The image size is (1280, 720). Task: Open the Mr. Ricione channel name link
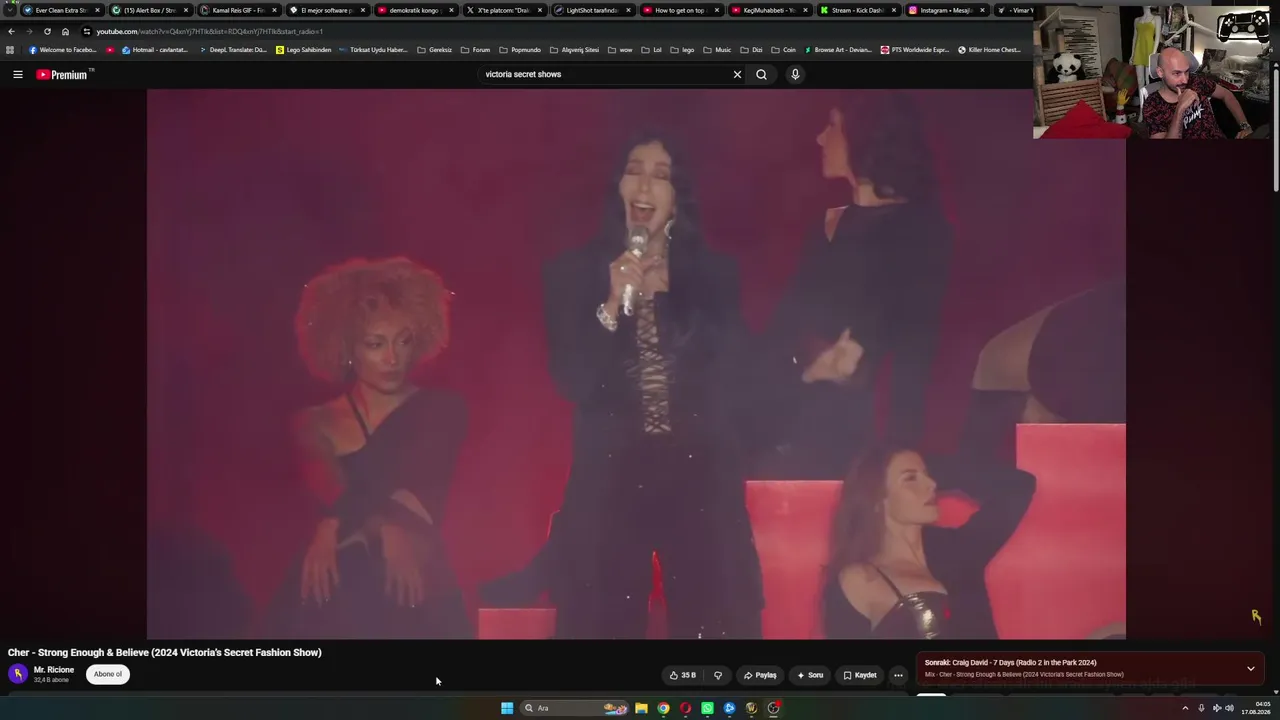tap(54, 670)
